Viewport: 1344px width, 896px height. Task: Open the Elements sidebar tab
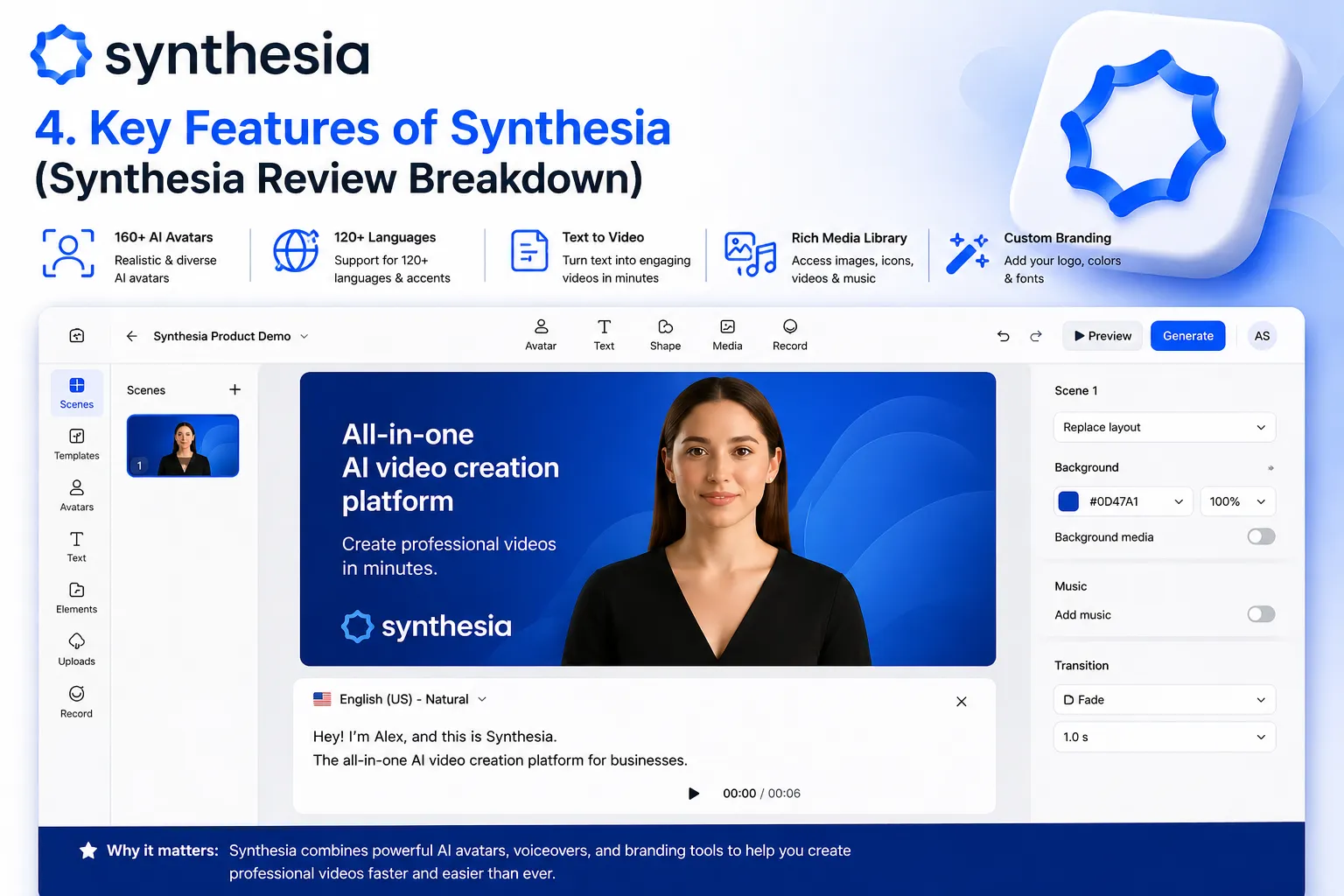click(77, 598)
